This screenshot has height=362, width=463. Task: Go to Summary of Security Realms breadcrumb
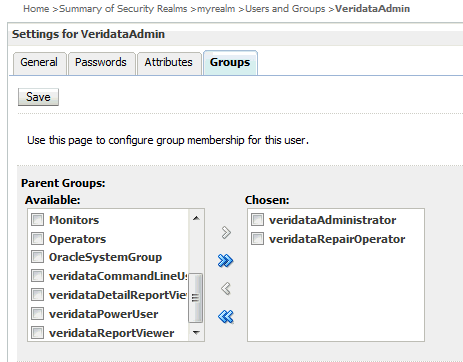click(123, 9)
